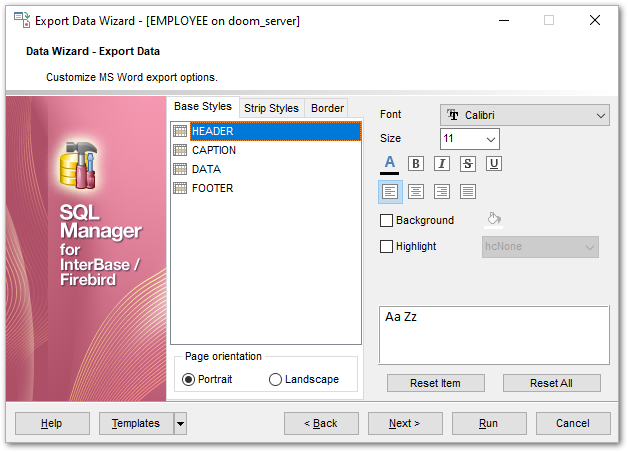Image resolution: width=628 pixels, height=452 pixels.
Task: Enable the Background checkbox
Action: [x=387, y=220]
